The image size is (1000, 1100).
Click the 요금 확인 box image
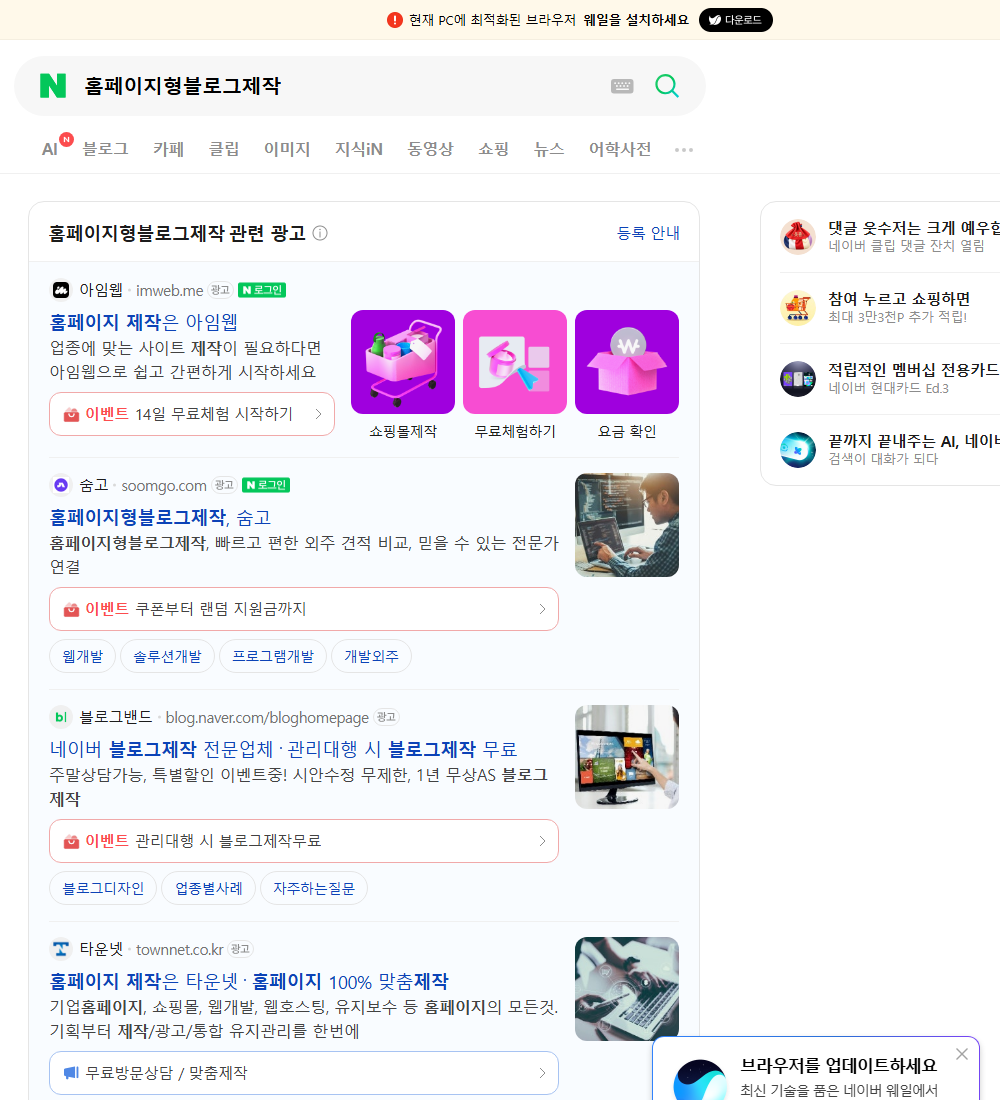pyautogui.click(x=627, y=362)
